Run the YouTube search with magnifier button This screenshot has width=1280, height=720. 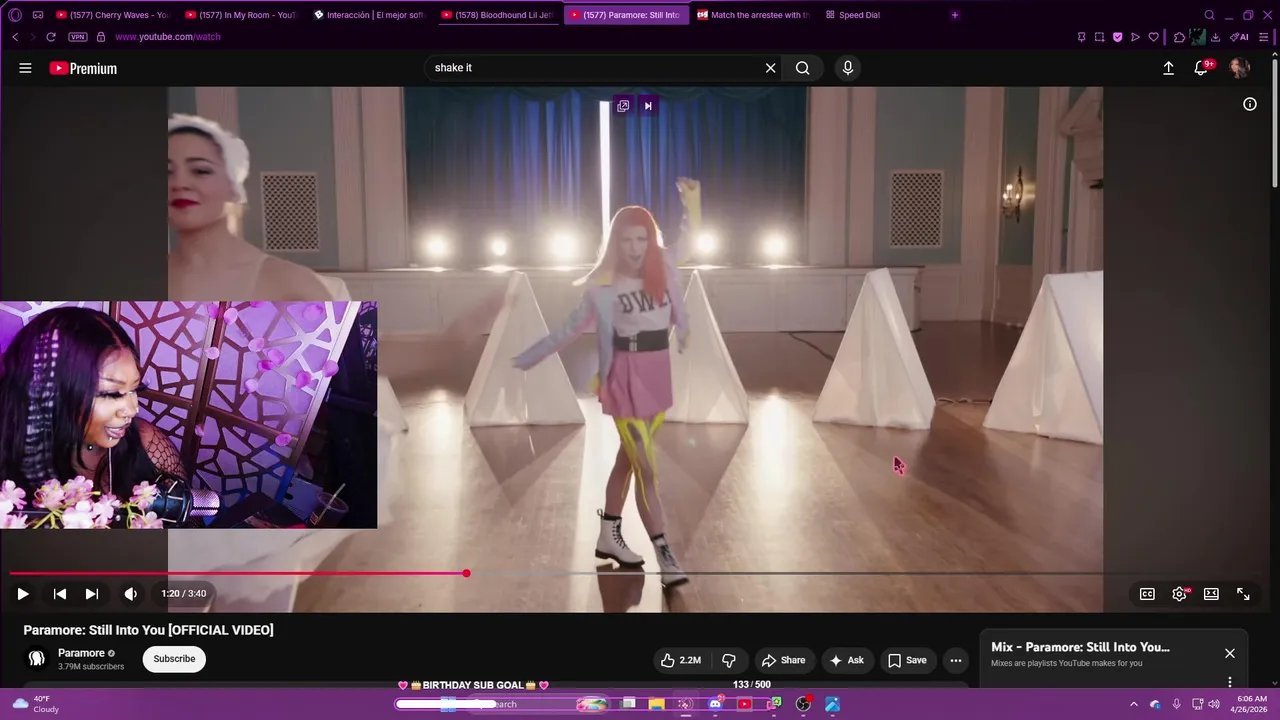[x=802, y=68]
